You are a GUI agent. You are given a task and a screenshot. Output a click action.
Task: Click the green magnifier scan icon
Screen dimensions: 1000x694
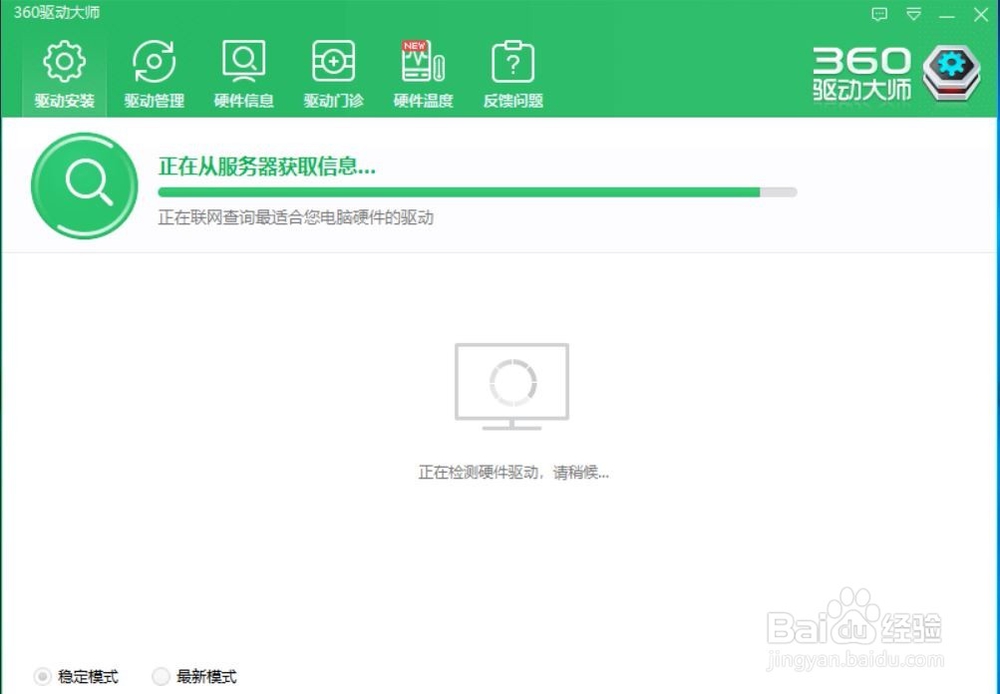pos(84,186)
